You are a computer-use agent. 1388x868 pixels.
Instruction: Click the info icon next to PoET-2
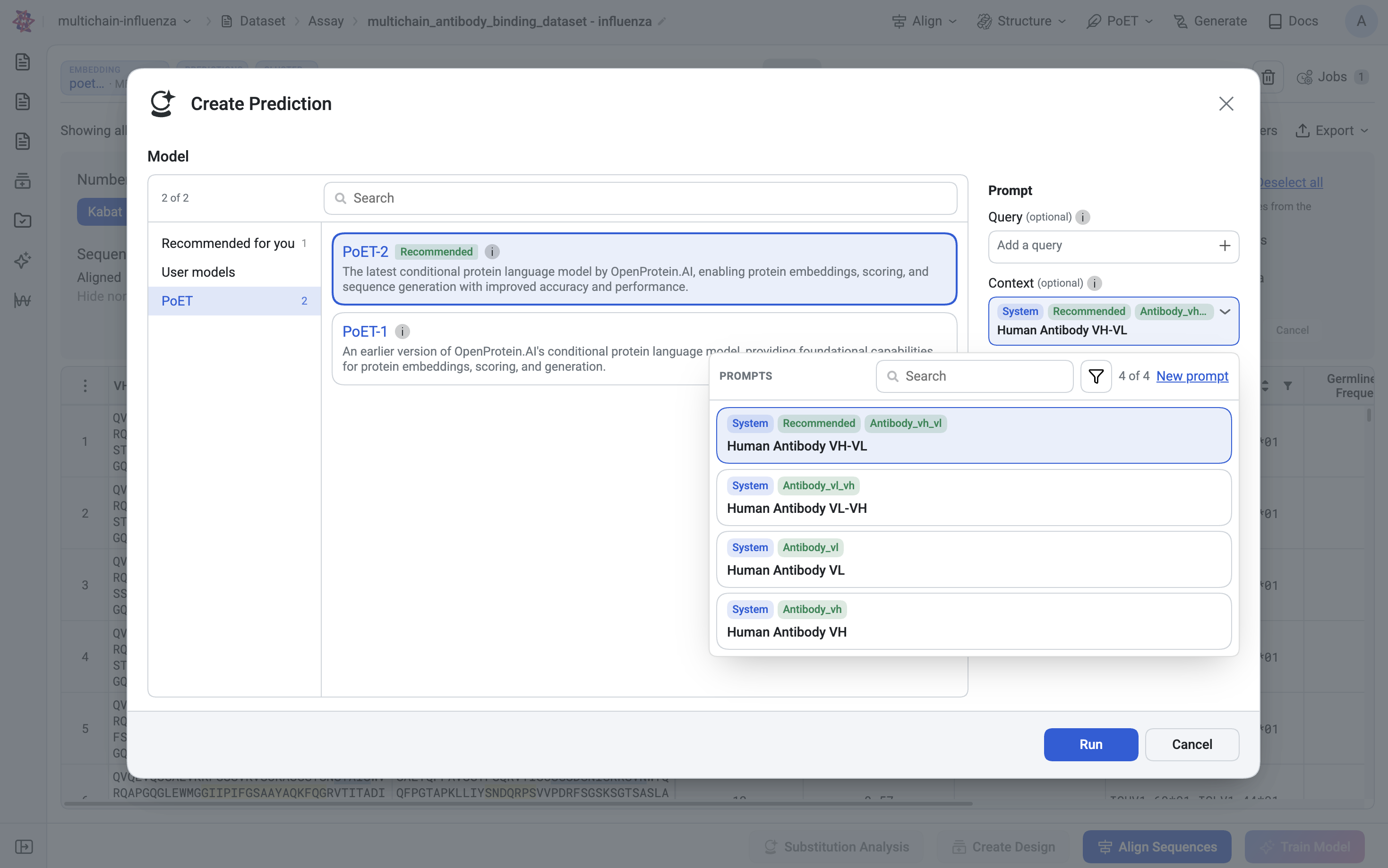click(x=492, y=251)
